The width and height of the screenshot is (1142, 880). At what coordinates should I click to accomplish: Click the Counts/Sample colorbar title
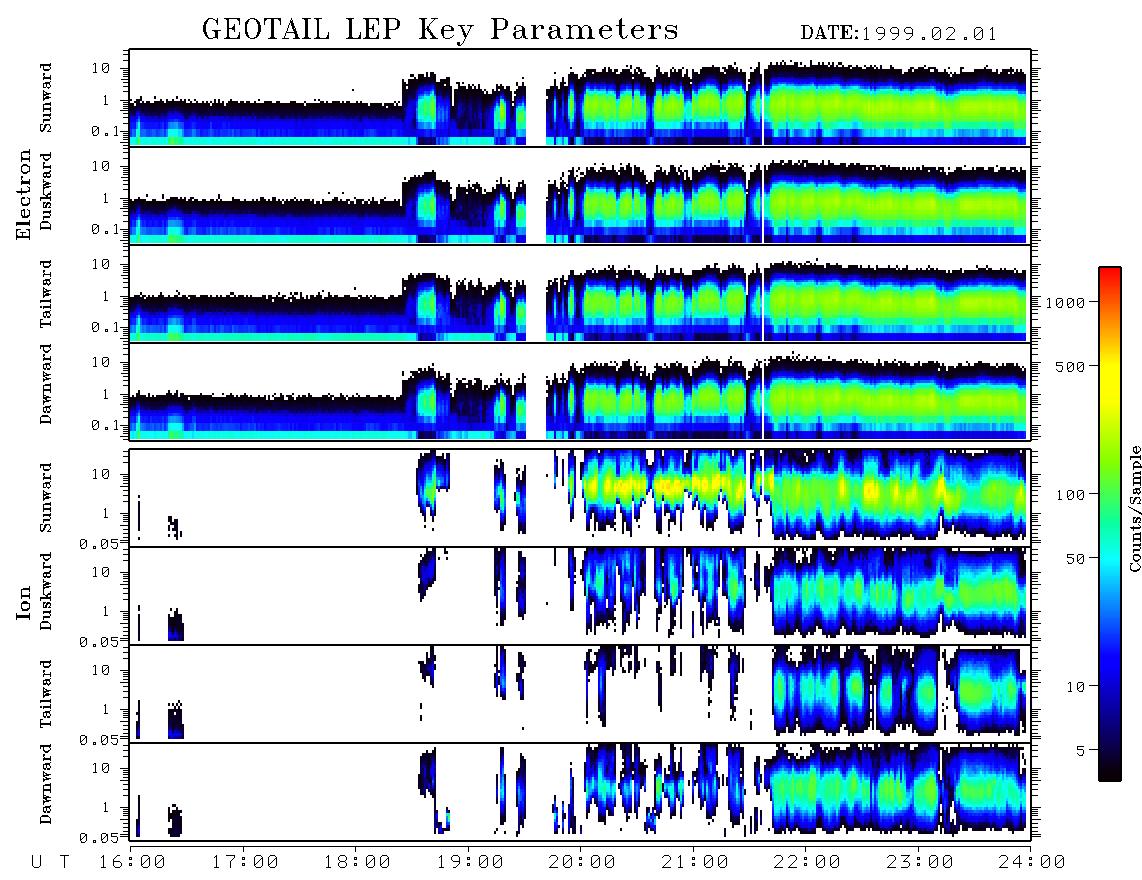(1134, 508)
